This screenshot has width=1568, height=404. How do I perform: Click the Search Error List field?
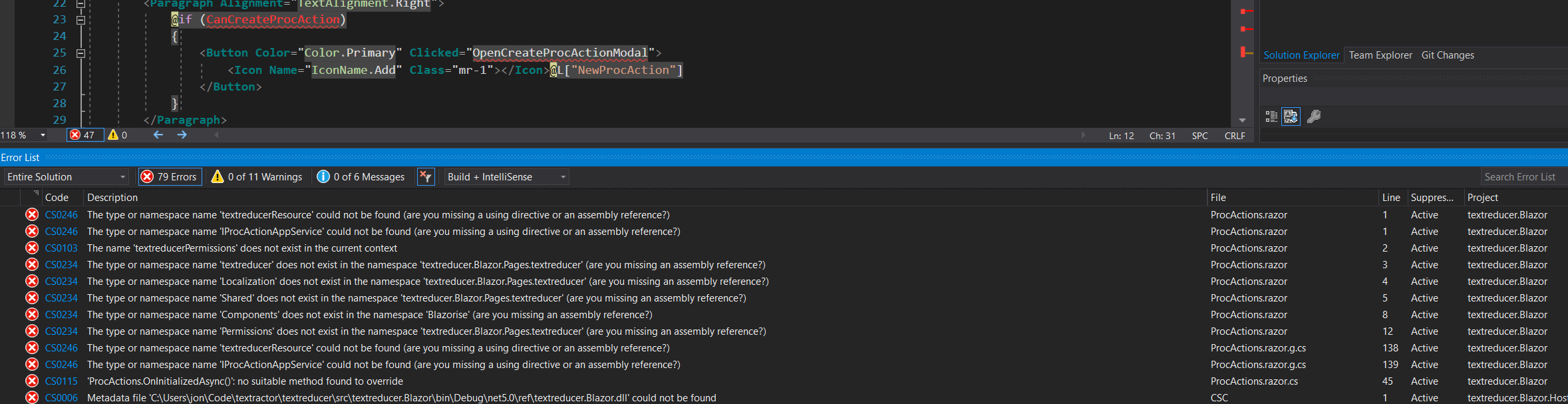click(x=1521, y=177)
